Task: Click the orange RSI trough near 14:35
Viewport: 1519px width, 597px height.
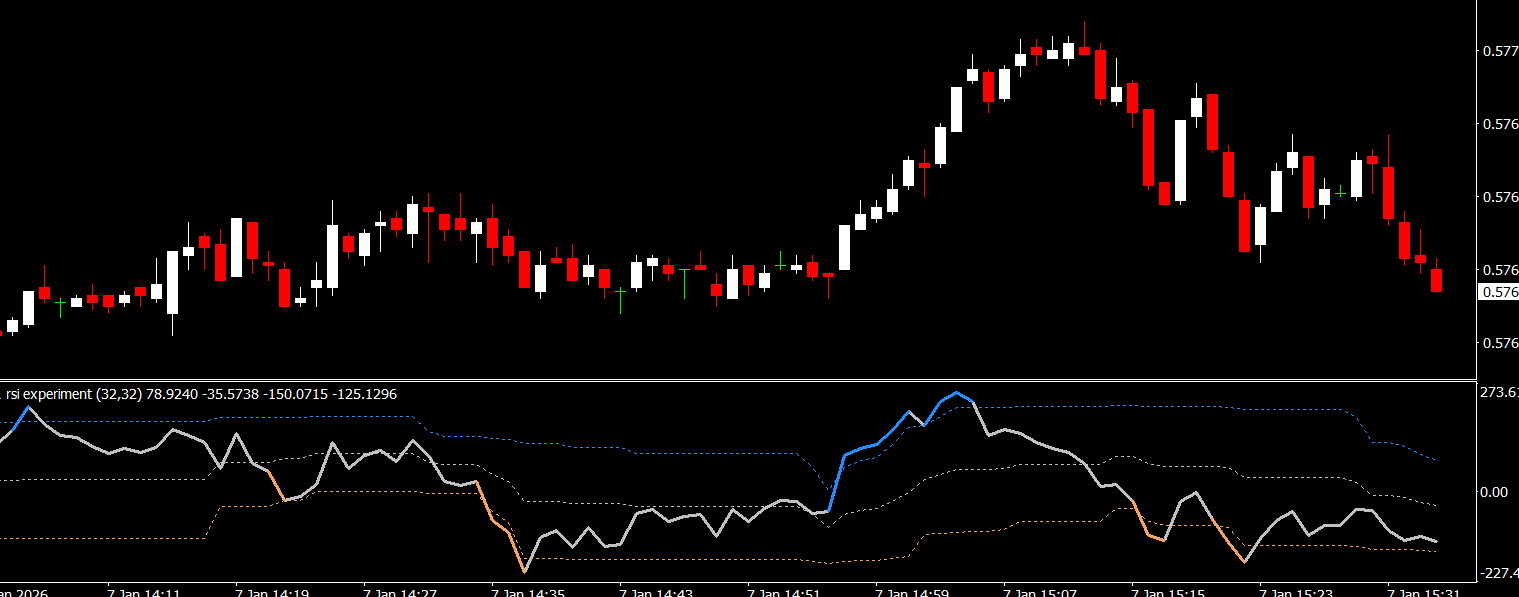Action: (x=524, y=571)
